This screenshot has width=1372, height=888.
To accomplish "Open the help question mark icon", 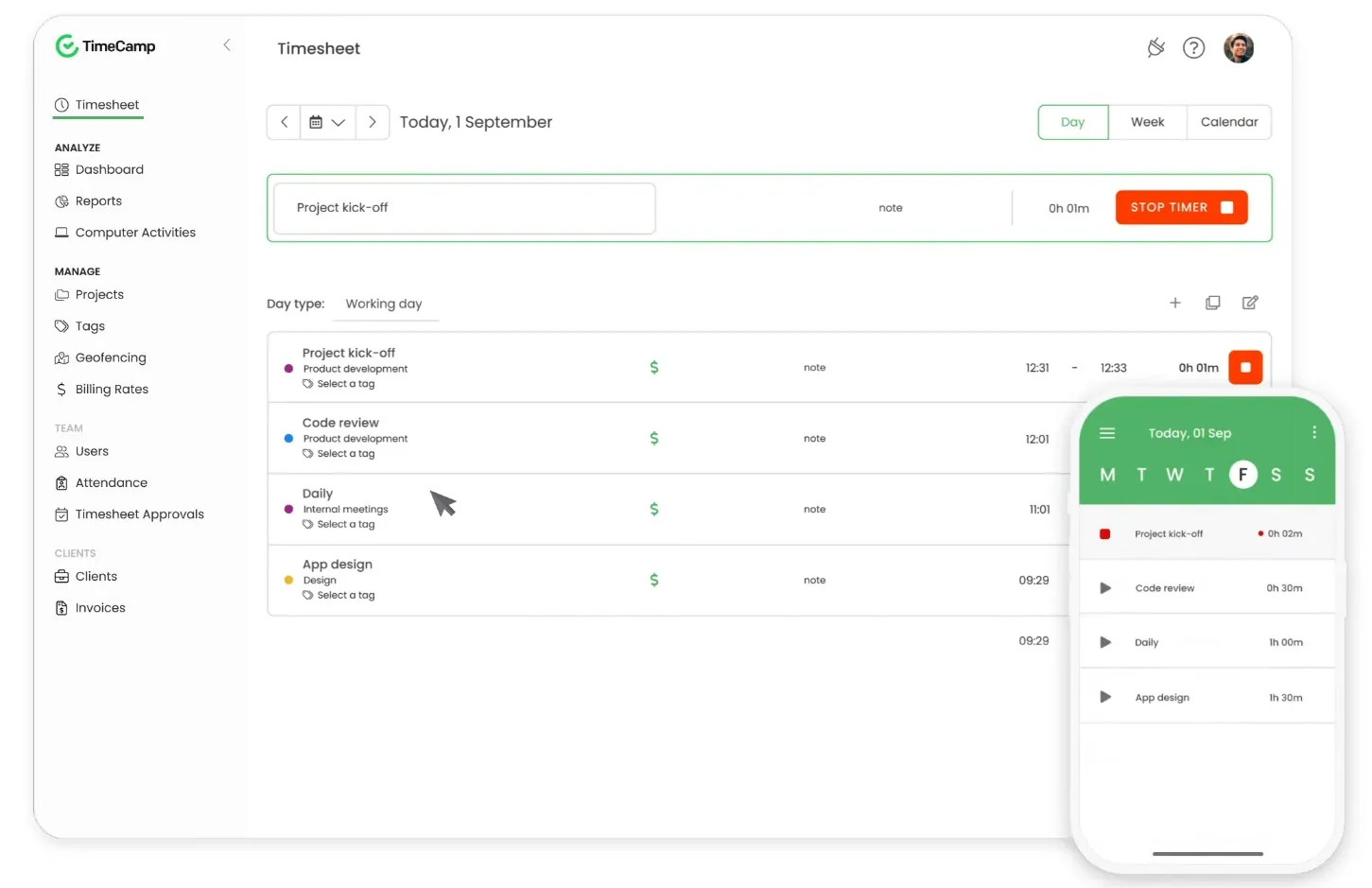I will pyautogui.click(x=1194, y=47).
